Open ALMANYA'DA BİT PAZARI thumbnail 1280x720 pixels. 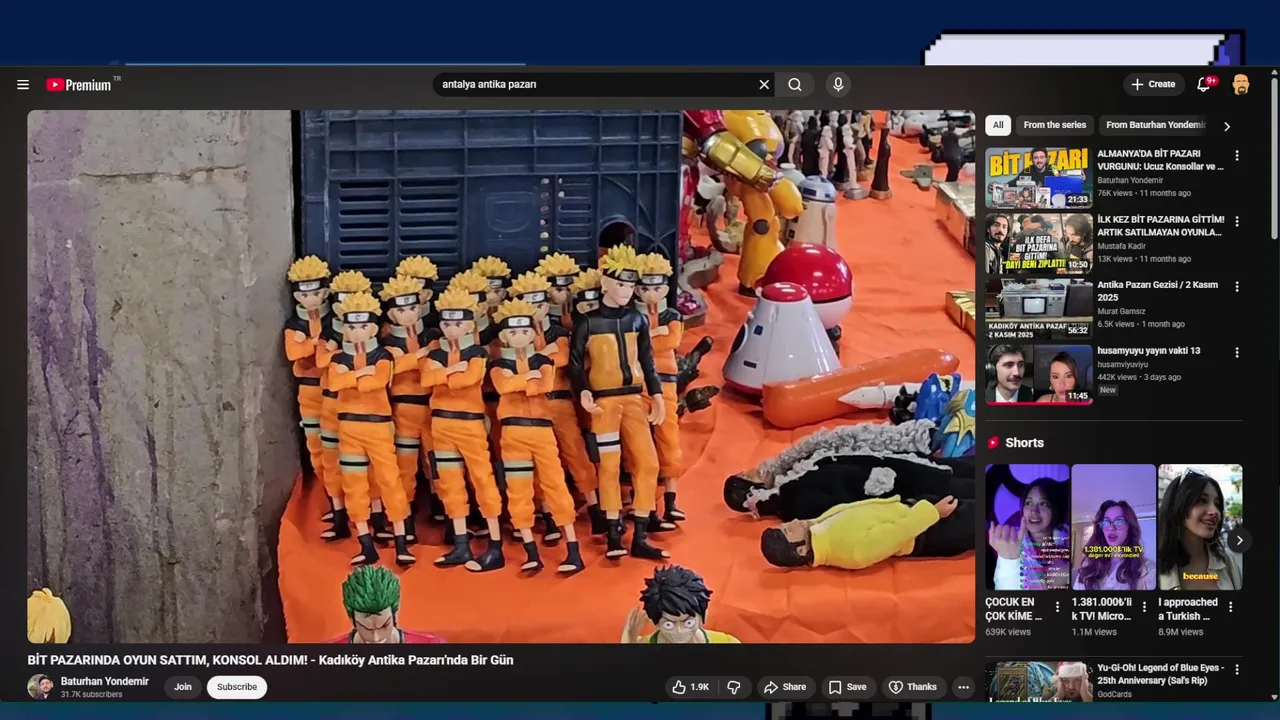[1039, 178]
